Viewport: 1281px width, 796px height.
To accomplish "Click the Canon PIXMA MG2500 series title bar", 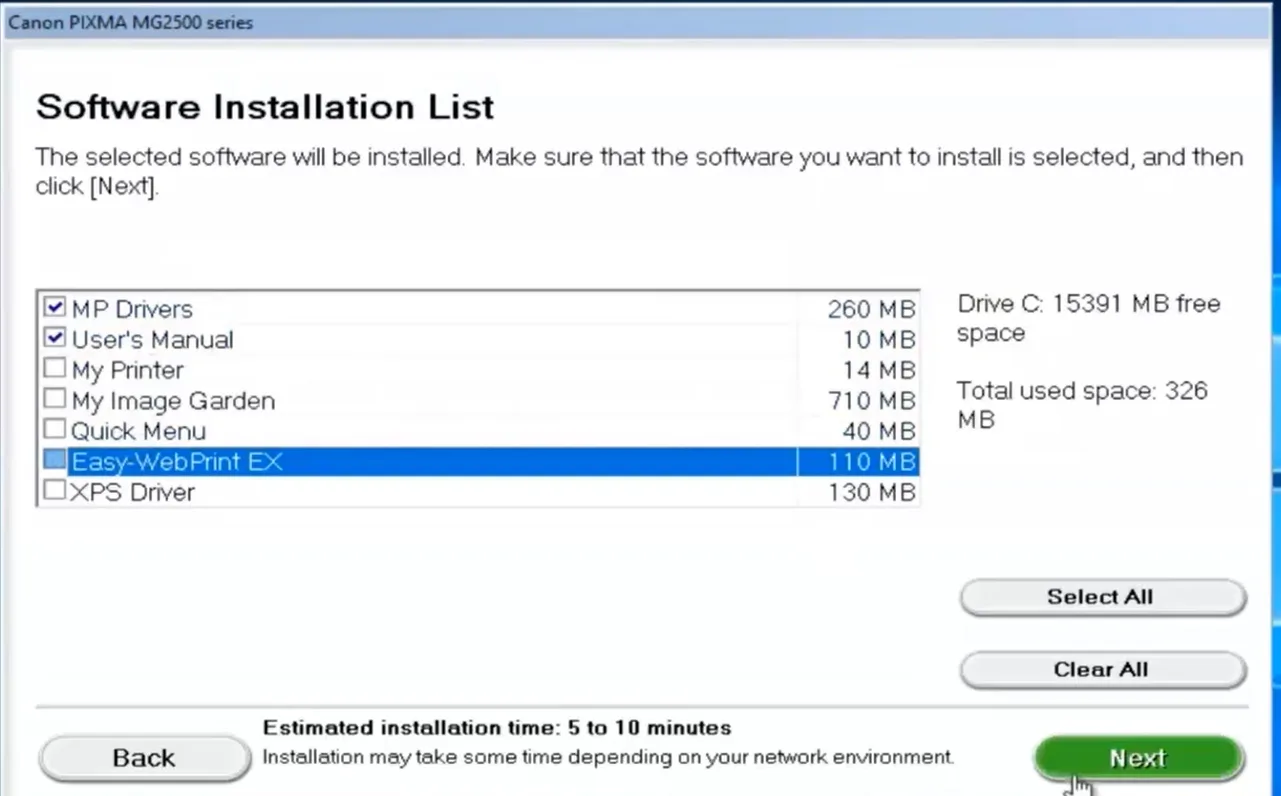I will (x=640, y=22).
